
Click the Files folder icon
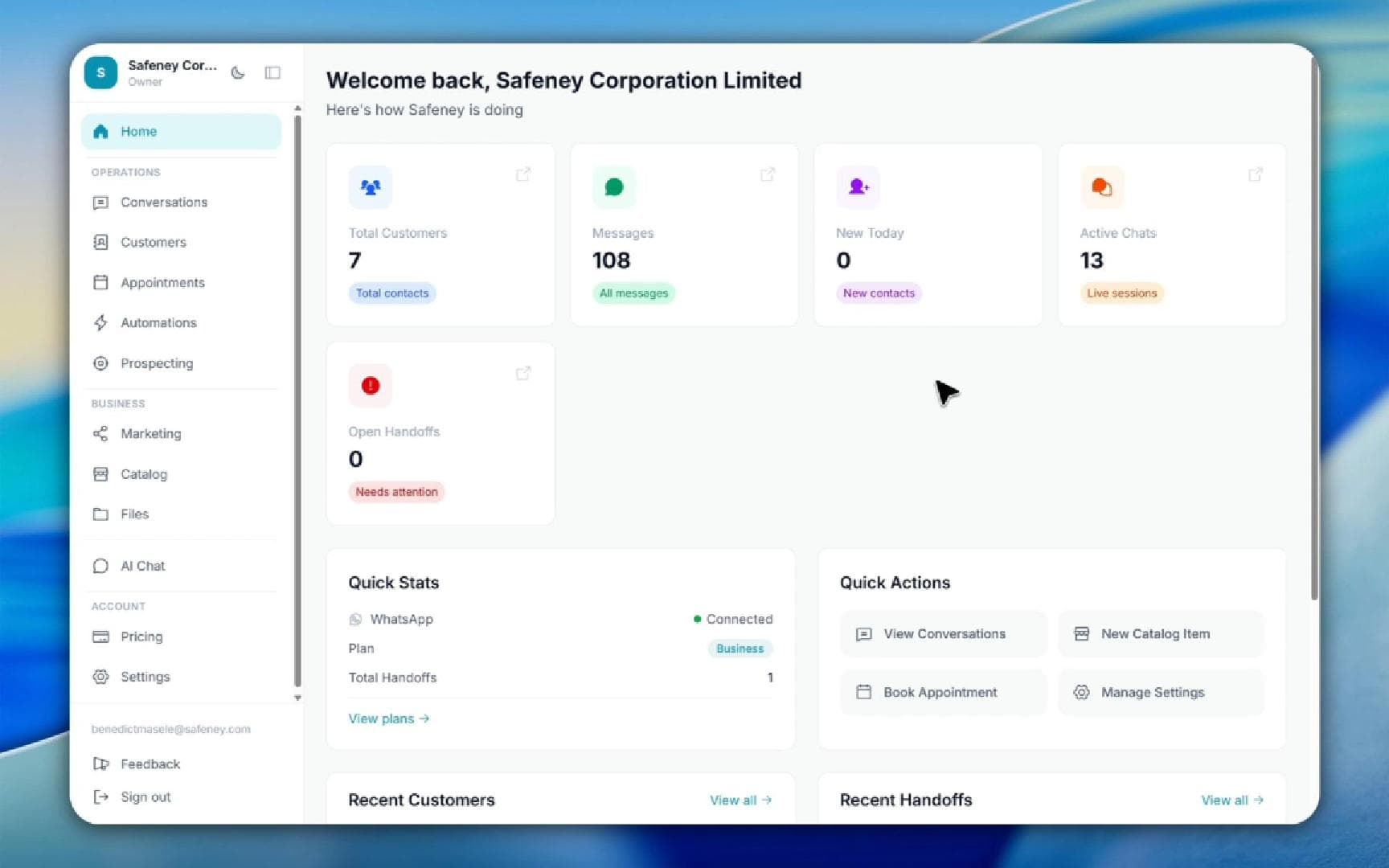[x=100, y=514]
